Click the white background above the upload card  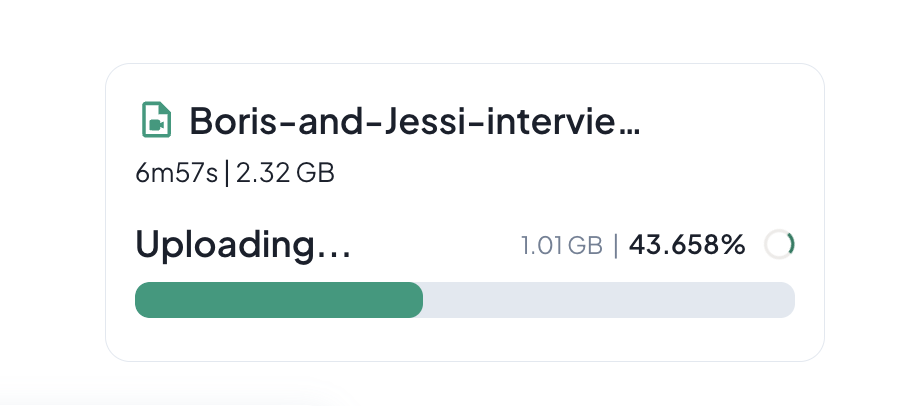tap(460, 30)
